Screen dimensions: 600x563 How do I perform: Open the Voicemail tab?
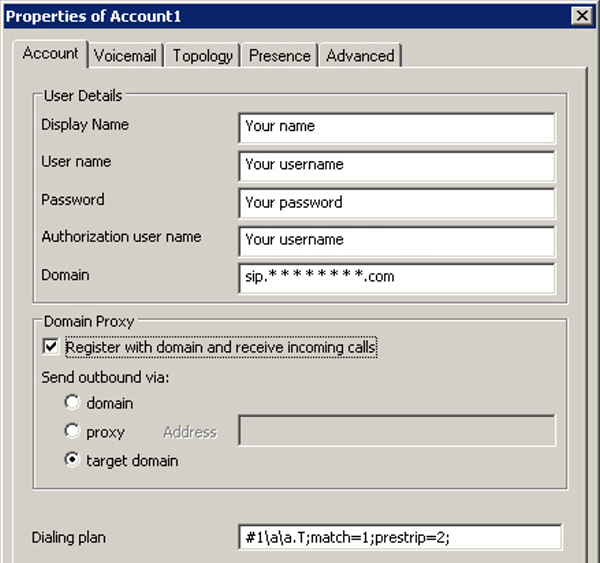[x=125, y=56]
